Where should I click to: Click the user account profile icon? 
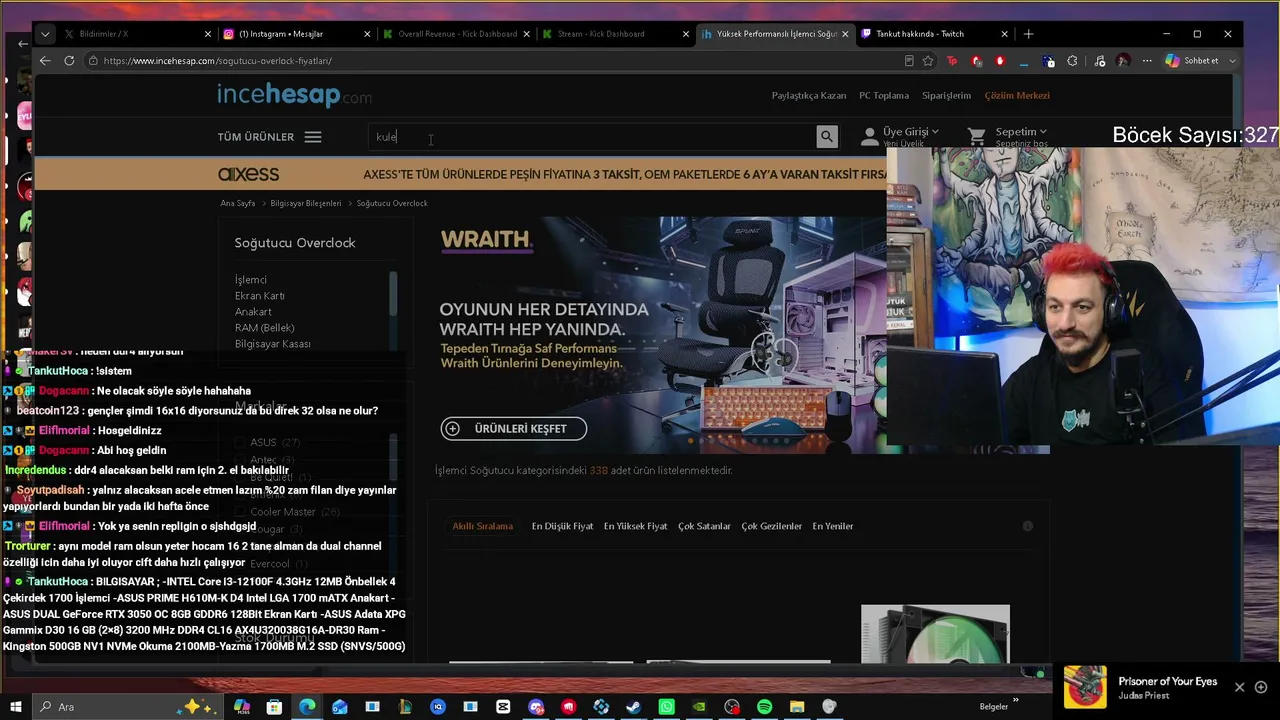tap(869, 136)
